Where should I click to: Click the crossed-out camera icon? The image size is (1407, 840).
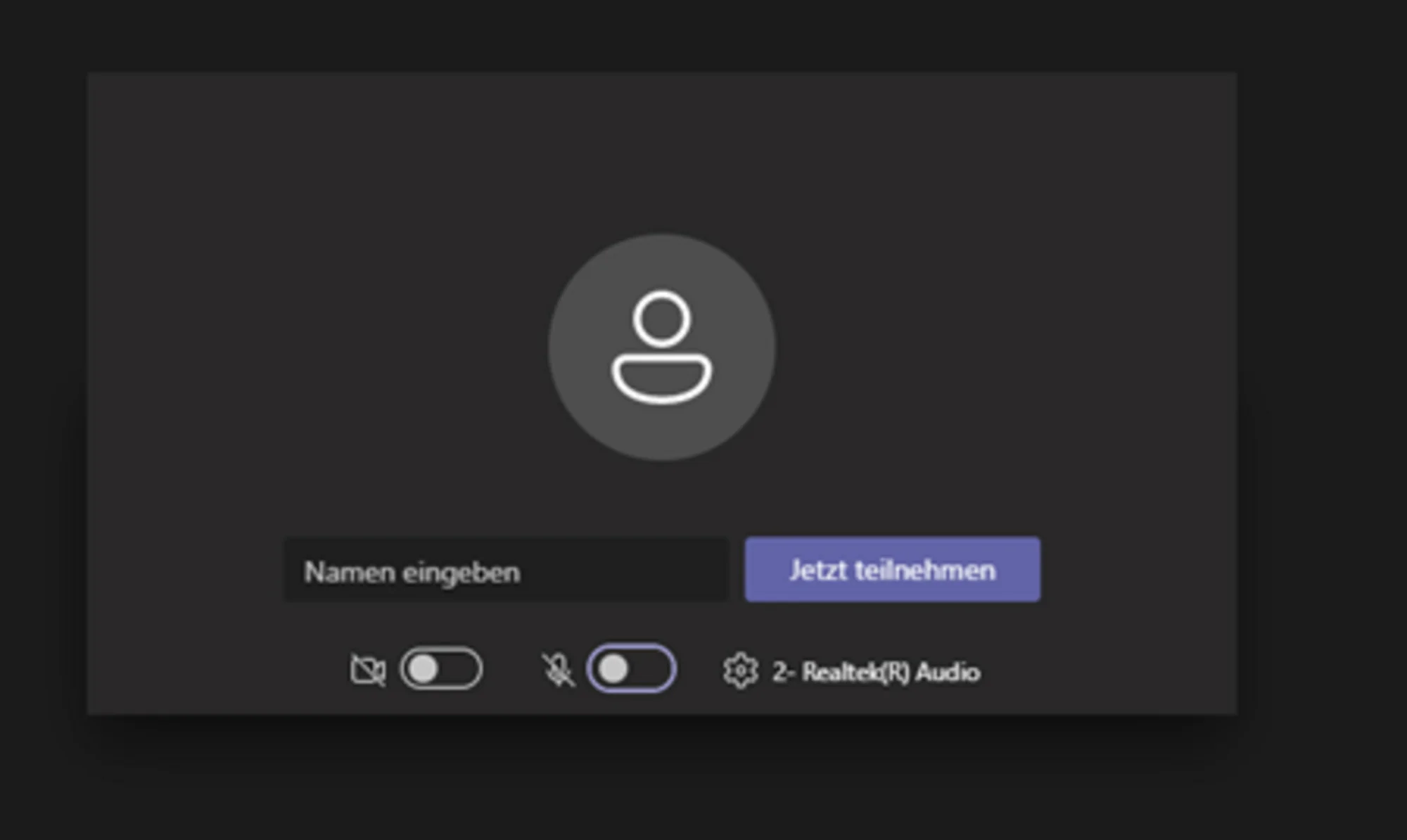[x=367, y=670]
